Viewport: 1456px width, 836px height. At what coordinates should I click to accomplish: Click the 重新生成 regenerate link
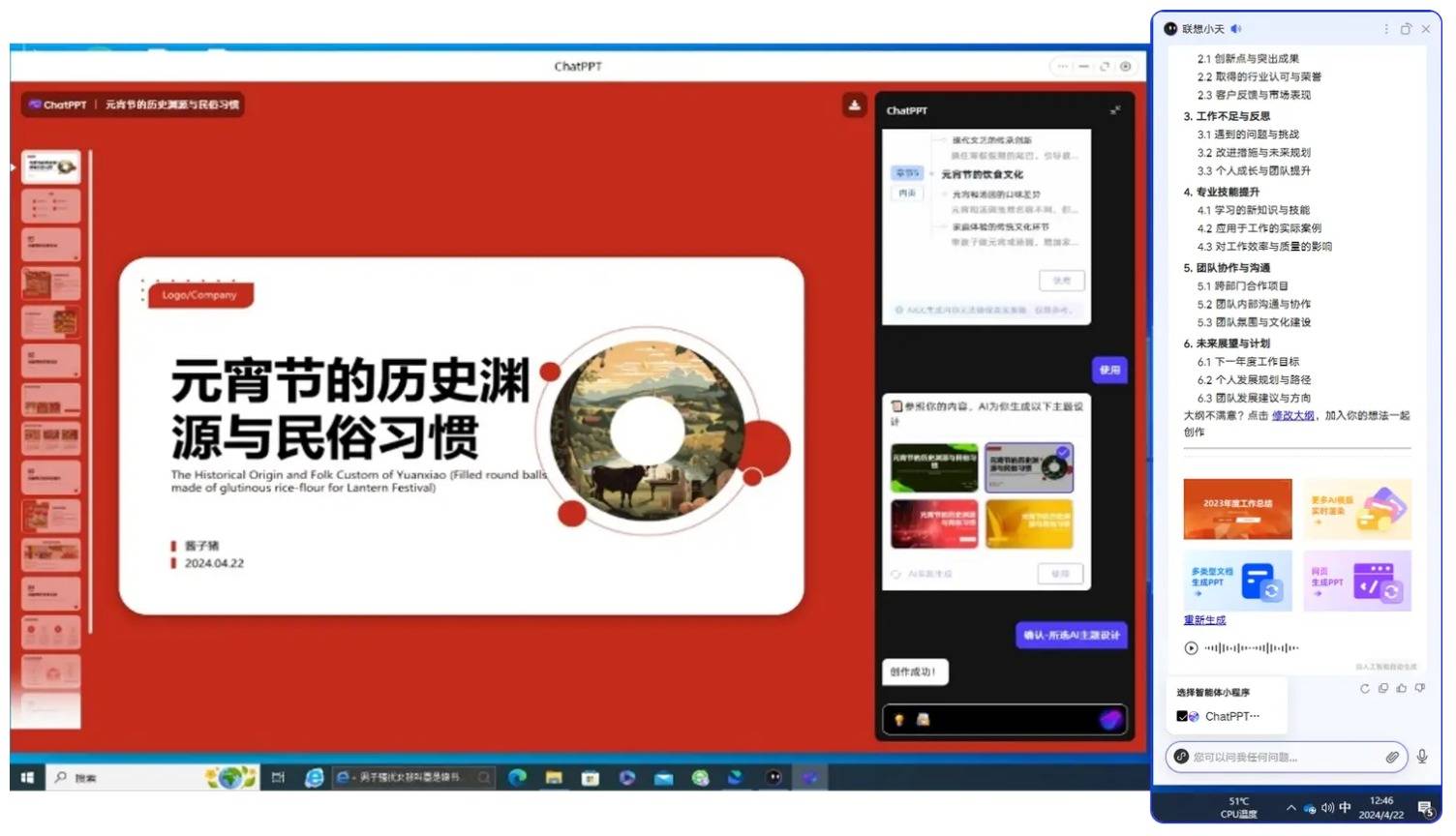1204,620
